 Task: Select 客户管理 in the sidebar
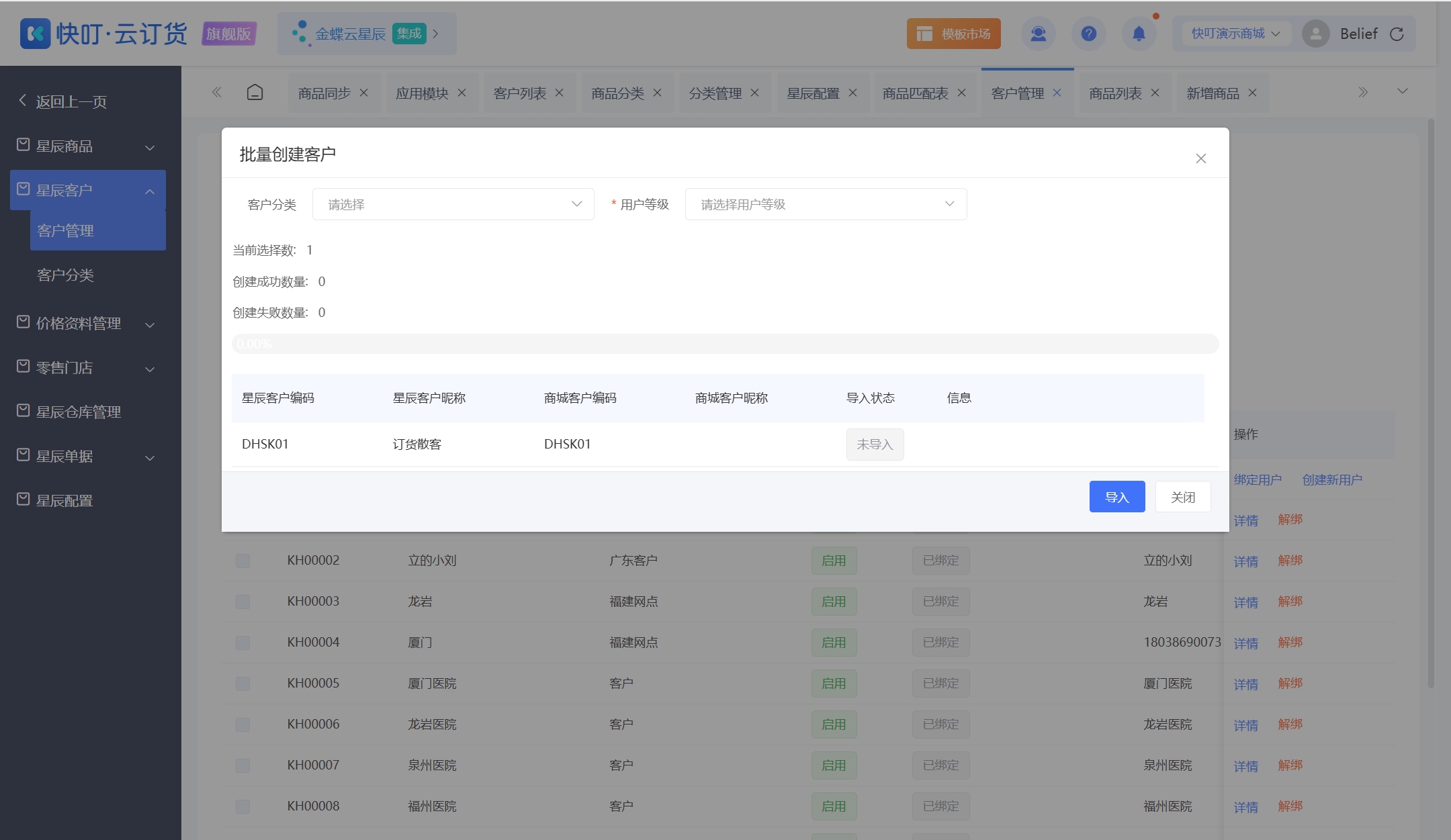point(97,230)
